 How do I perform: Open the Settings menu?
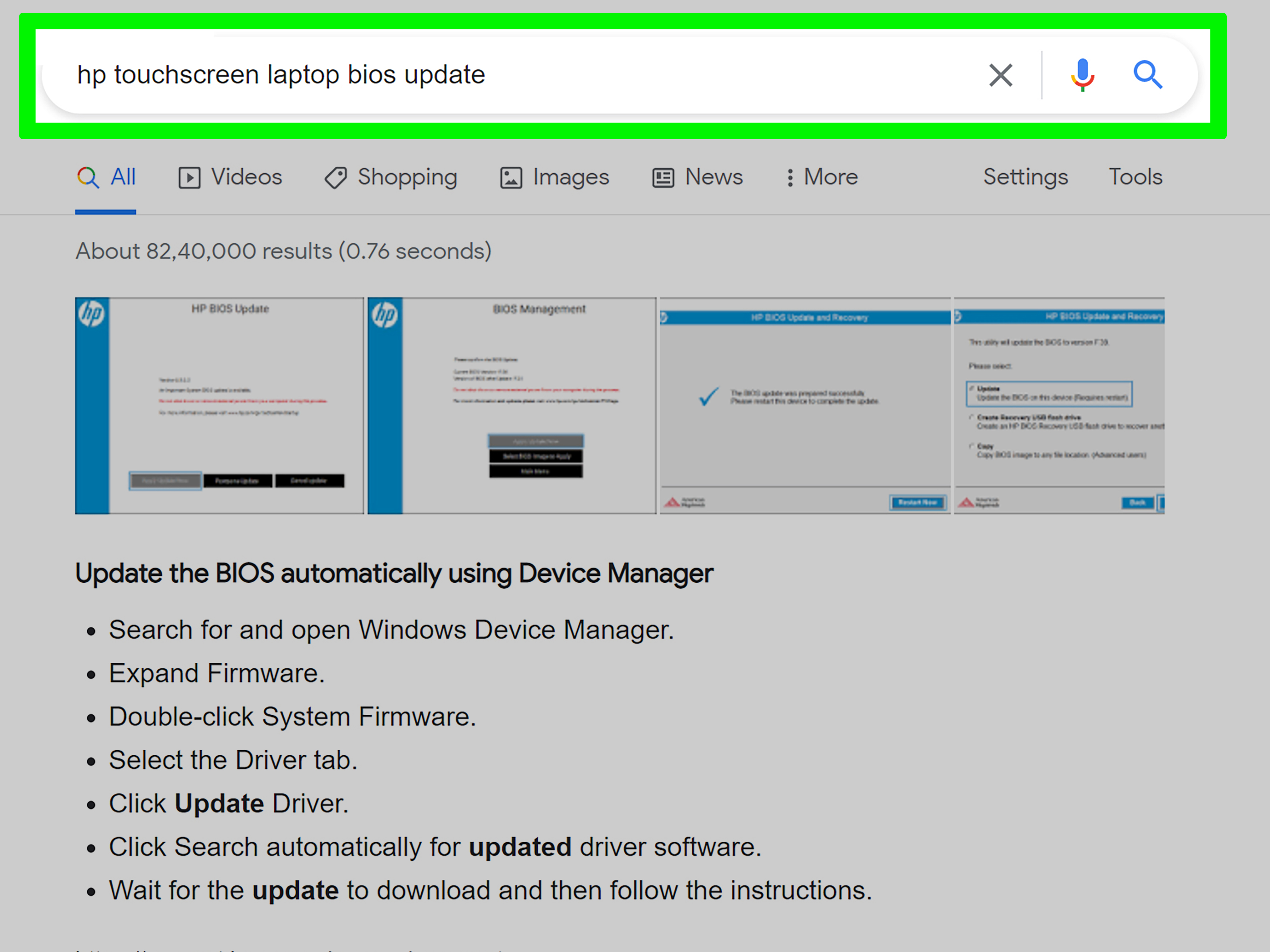pyautogui.click(x=1025, y=177)
